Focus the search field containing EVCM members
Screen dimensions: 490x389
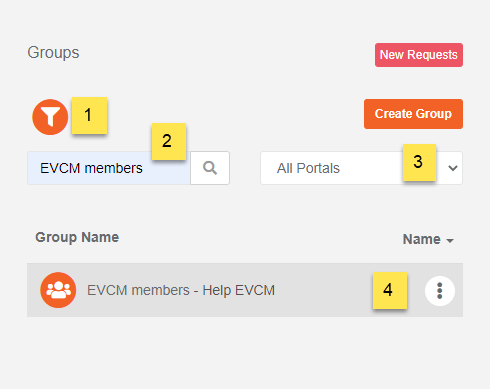[109, 168]
